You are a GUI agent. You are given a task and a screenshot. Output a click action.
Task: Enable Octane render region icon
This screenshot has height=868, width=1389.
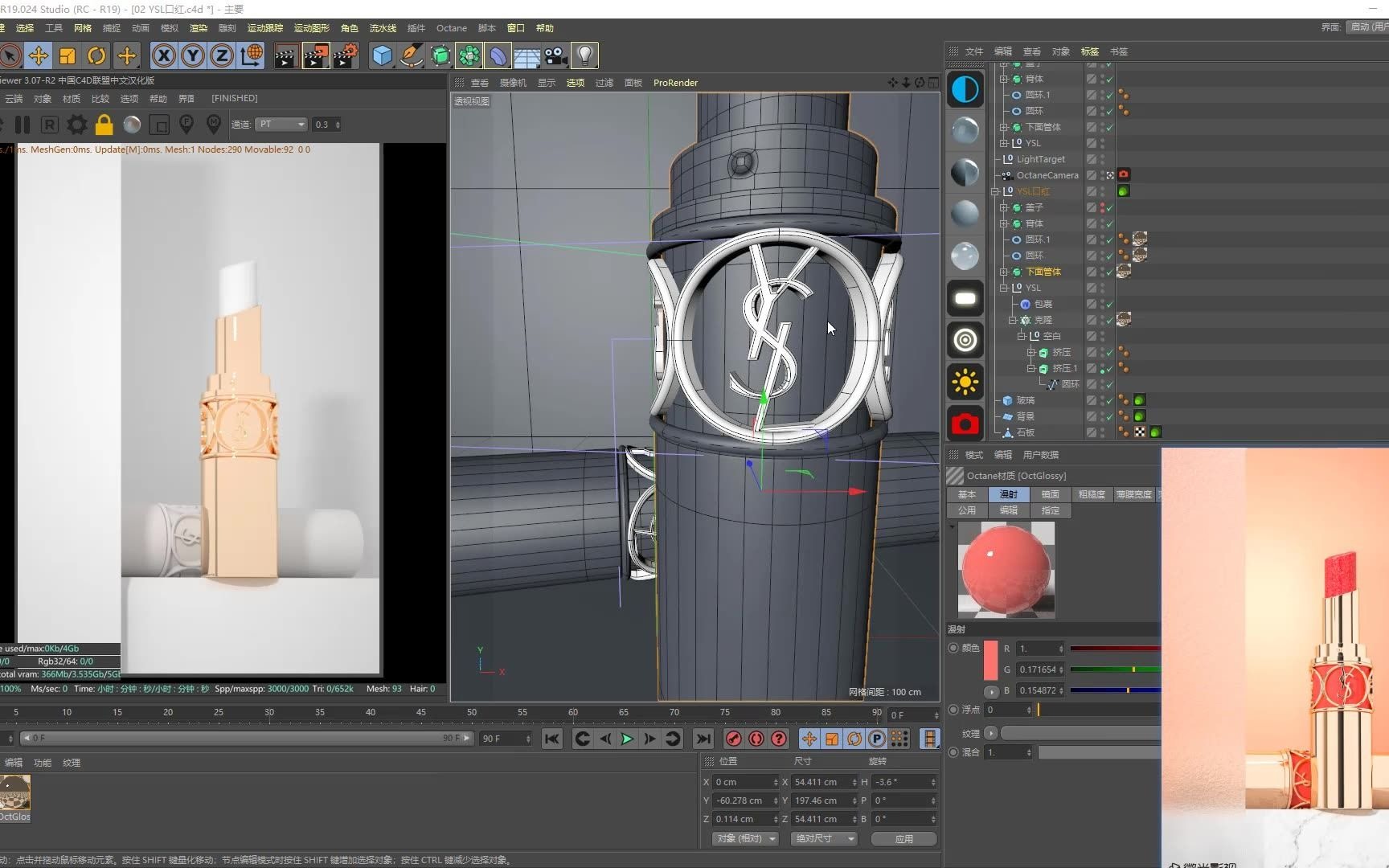pos(159,125)
